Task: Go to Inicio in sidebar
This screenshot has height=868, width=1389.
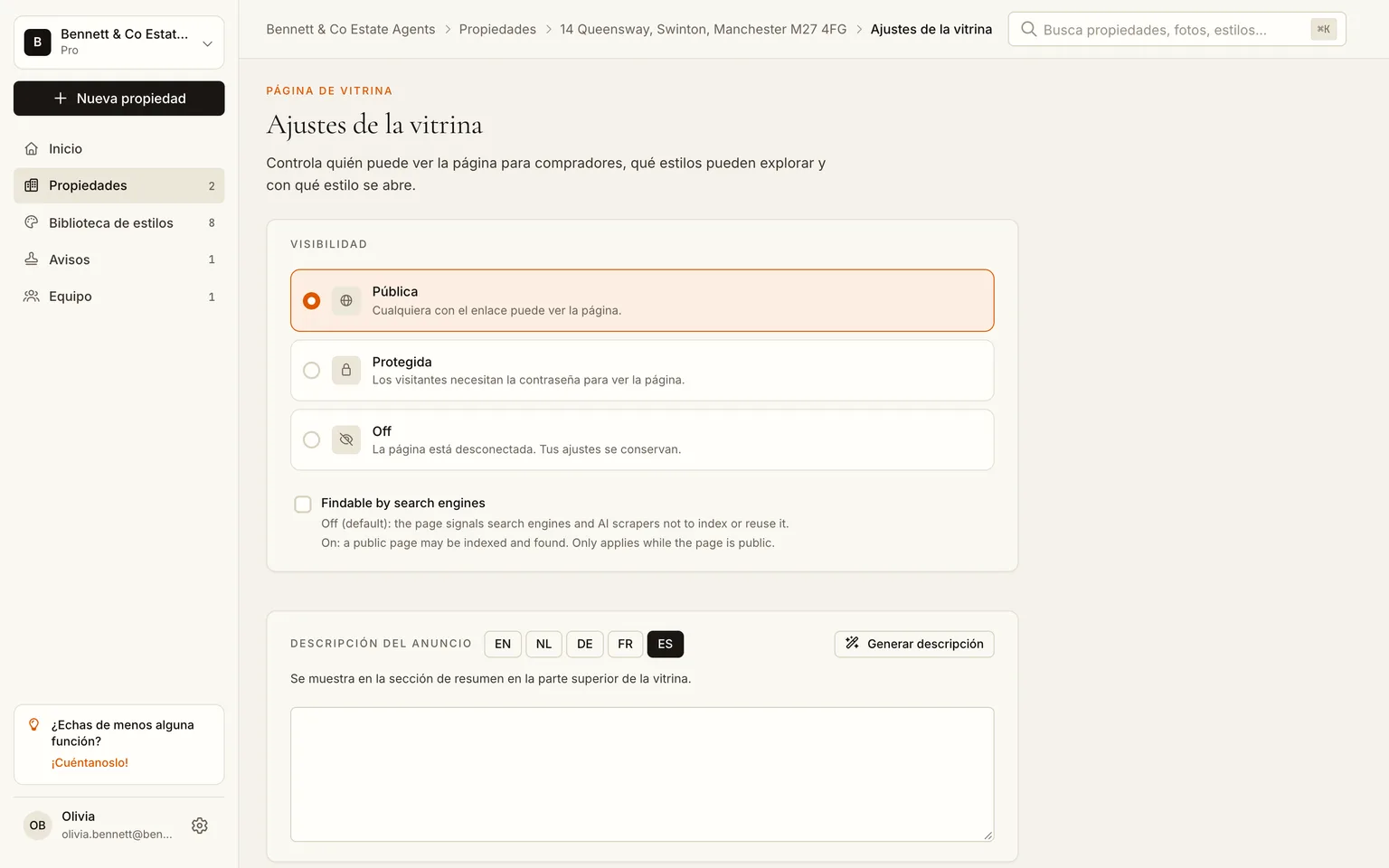Action: point(119,148)
